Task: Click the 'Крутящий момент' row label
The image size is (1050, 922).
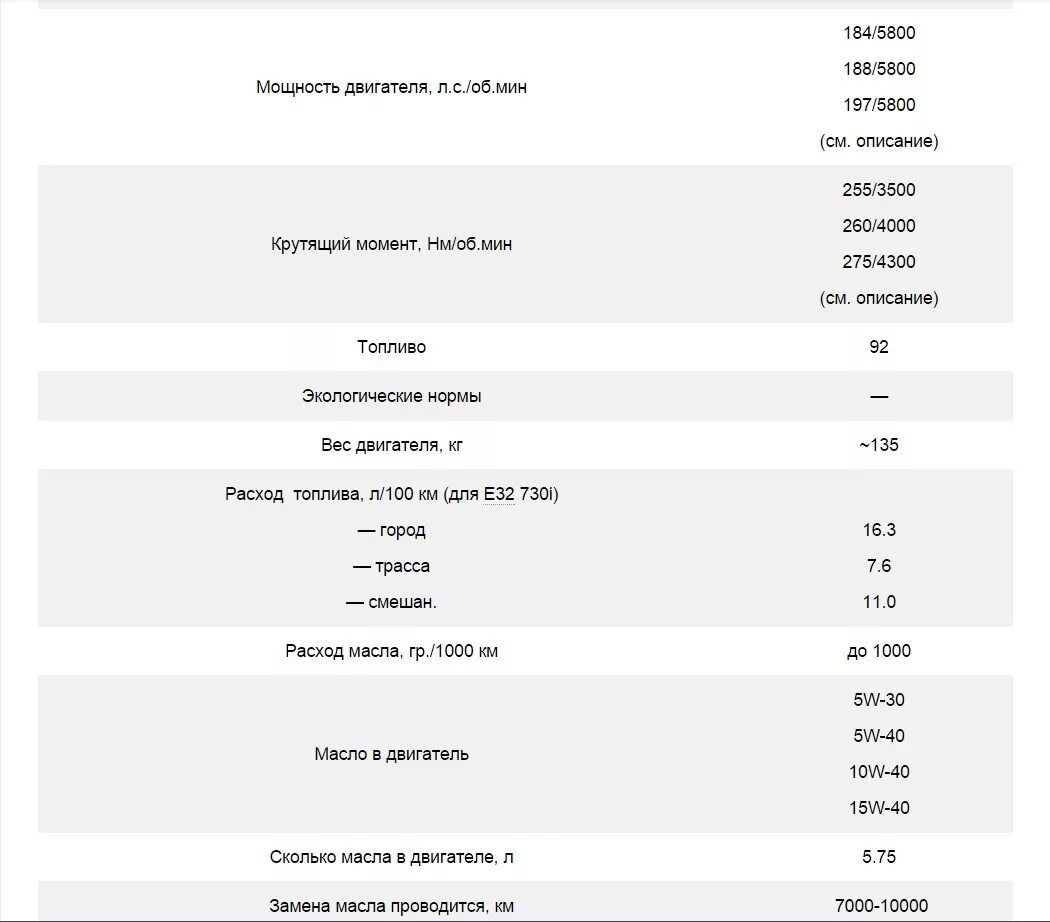Action: 391,244
